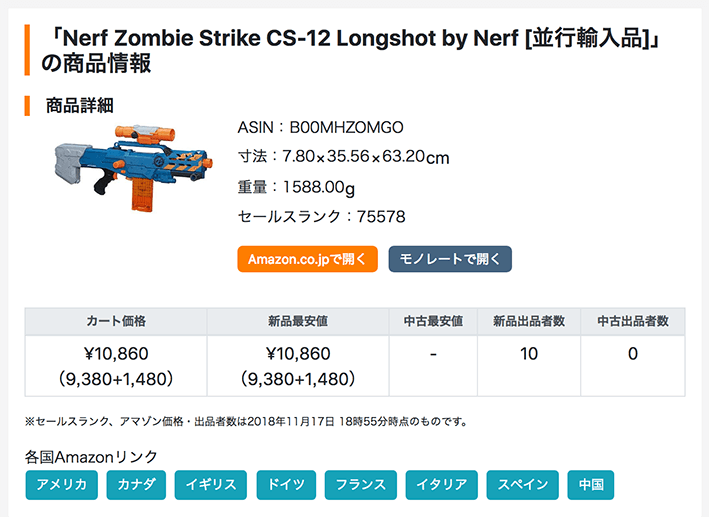Viewport: 709px width, 517px height.
Task: Go to the カナダ Amazon link
Action: (137, 485)
